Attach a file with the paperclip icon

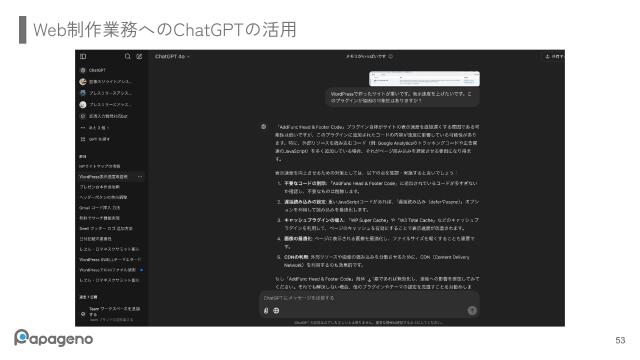[x=266, y=311]
